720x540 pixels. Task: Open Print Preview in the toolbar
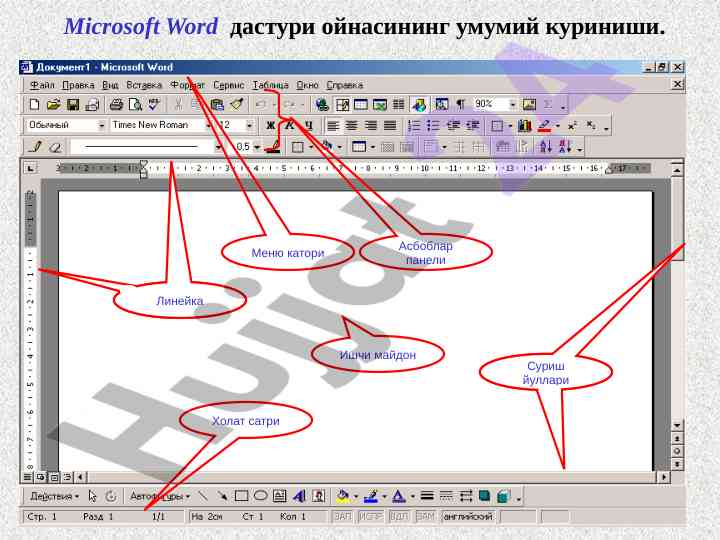135,105
